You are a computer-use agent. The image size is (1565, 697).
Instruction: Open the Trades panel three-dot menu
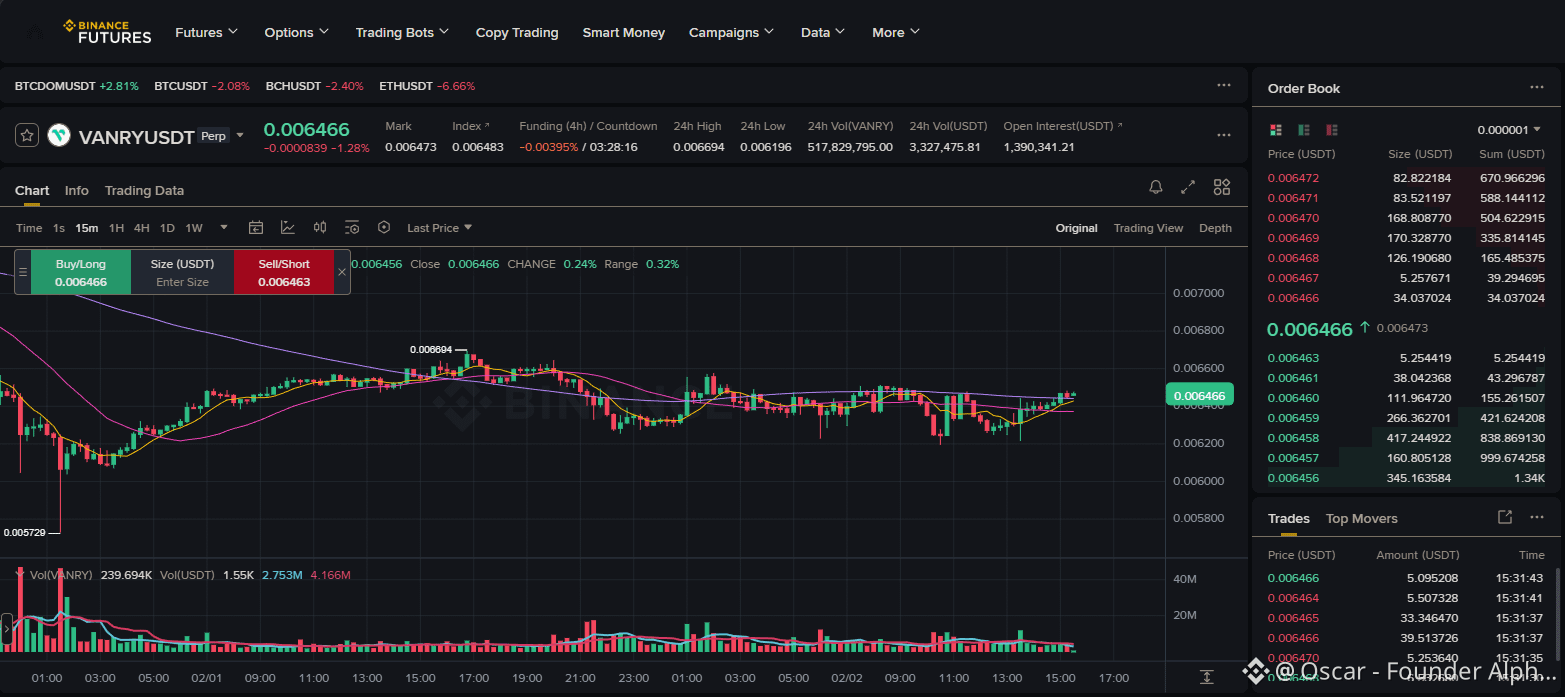(x=1536, y=517)
